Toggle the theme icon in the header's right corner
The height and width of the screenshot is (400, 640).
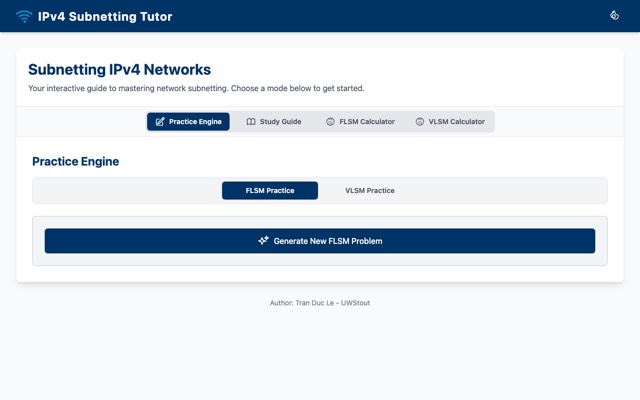[x=614, y=16]
